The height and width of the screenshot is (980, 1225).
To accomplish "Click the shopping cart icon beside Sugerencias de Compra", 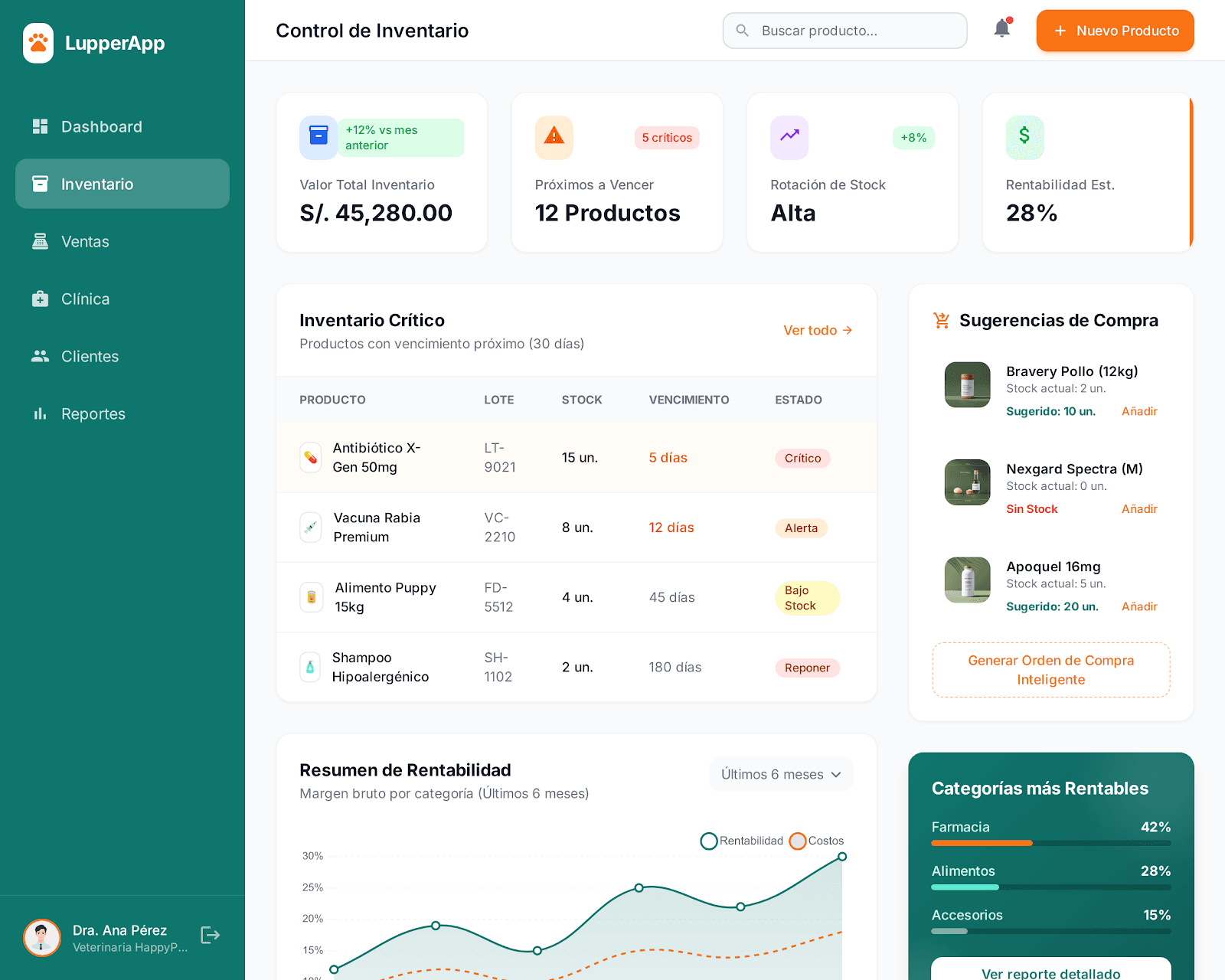I will pos(940,320).
